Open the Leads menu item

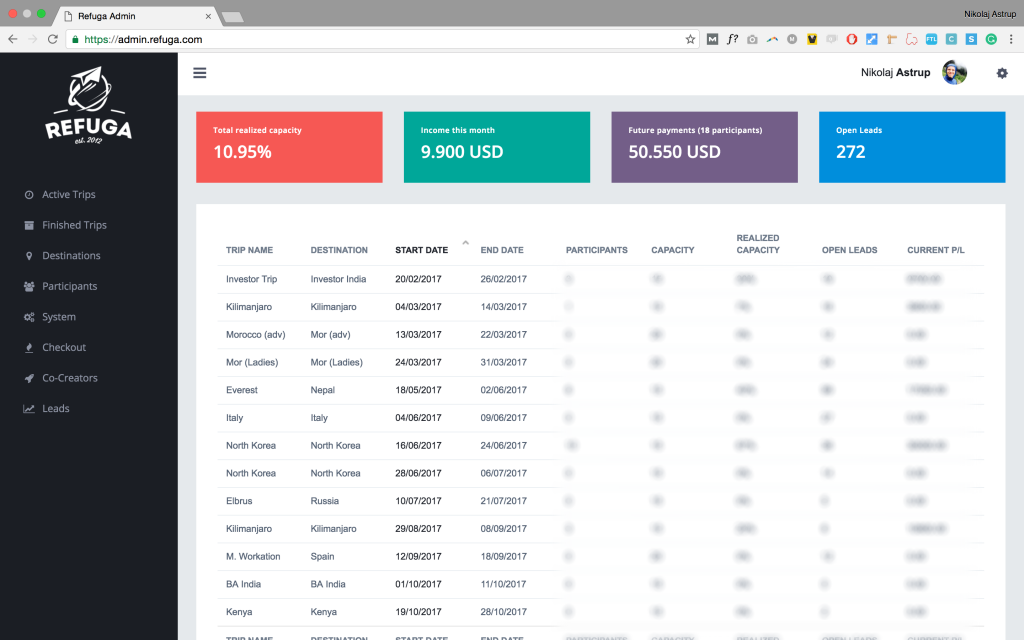click(x=56, y=409)
